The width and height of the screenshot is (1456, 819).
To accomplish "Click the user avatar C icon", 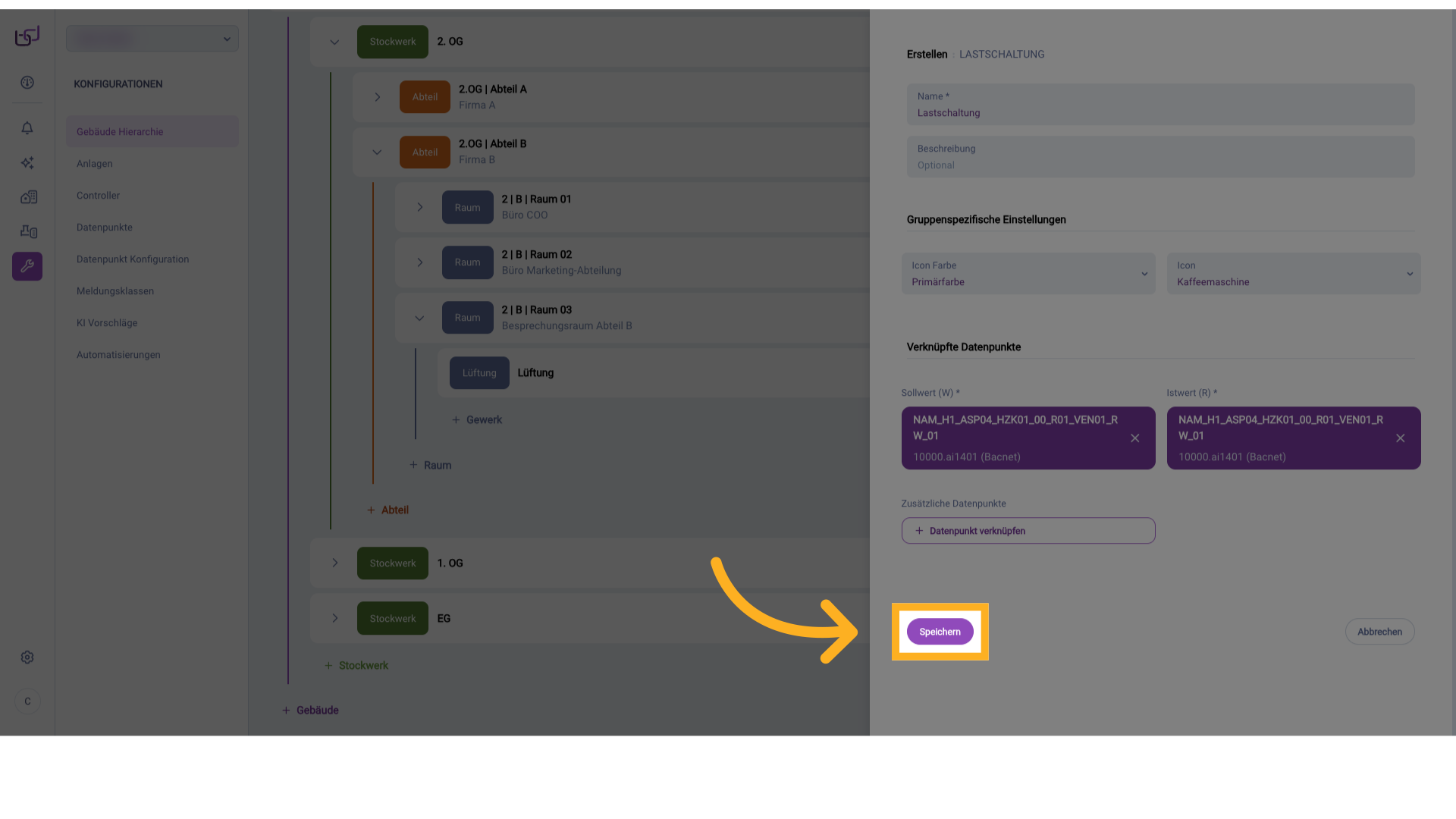I will pos(27,701).
